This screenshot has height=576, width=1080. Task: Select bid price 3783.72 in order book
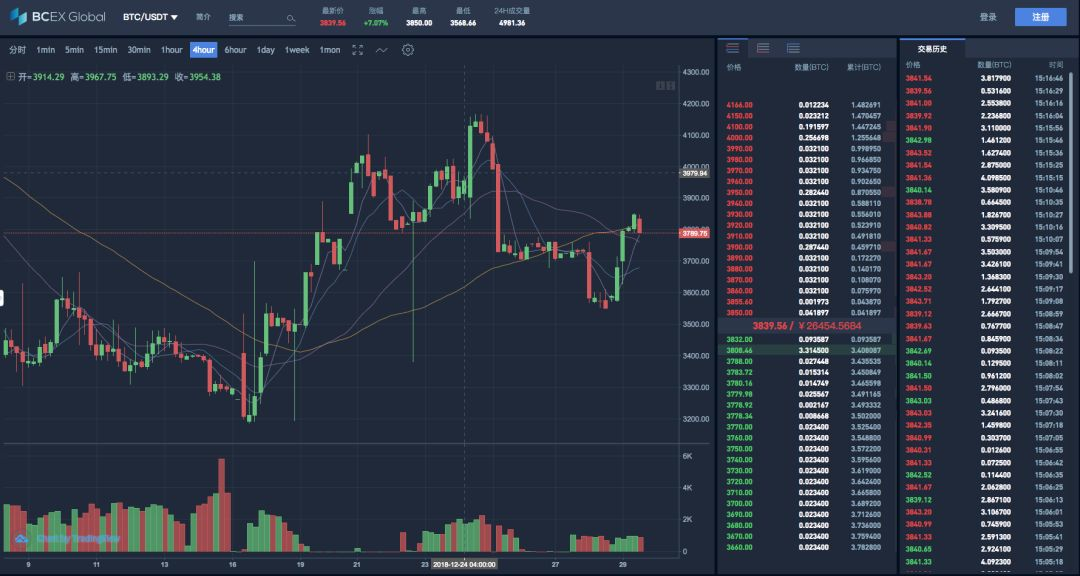point(739,372)
